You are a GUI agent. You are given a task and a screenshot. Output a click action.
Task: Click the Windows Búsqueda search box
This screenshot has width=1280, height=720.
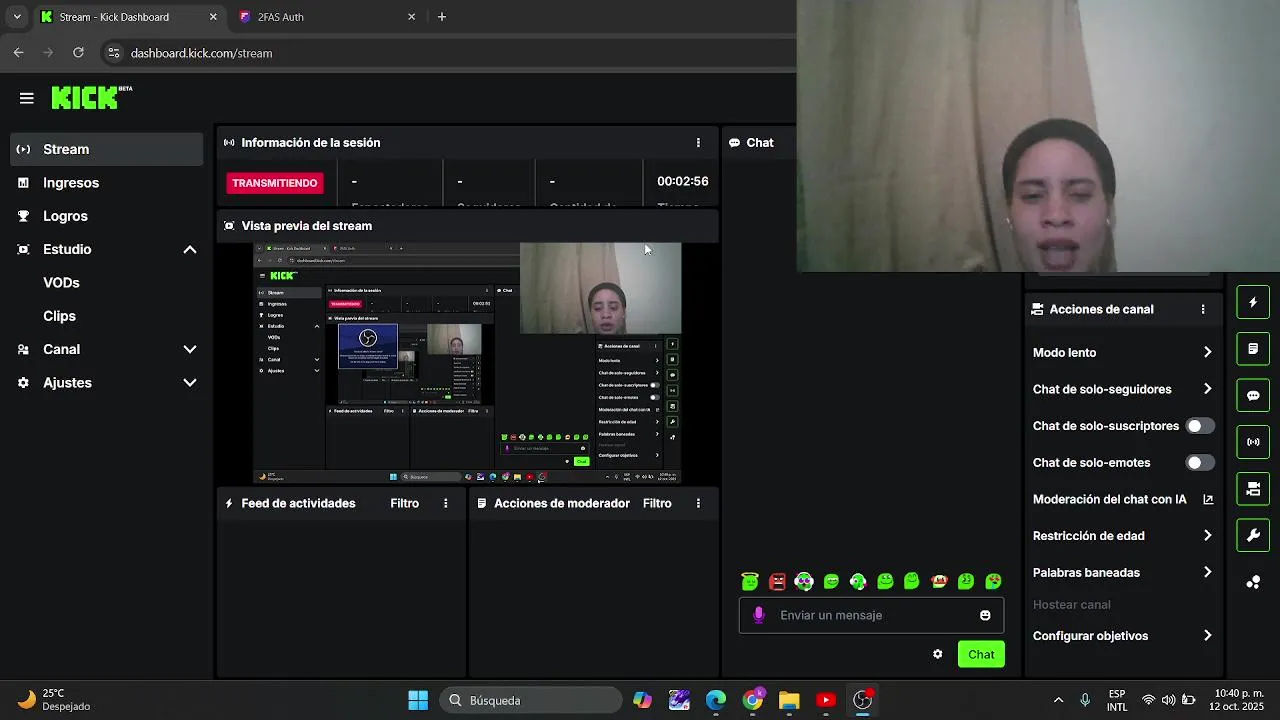pyautogui.click(x=531, y=700)
